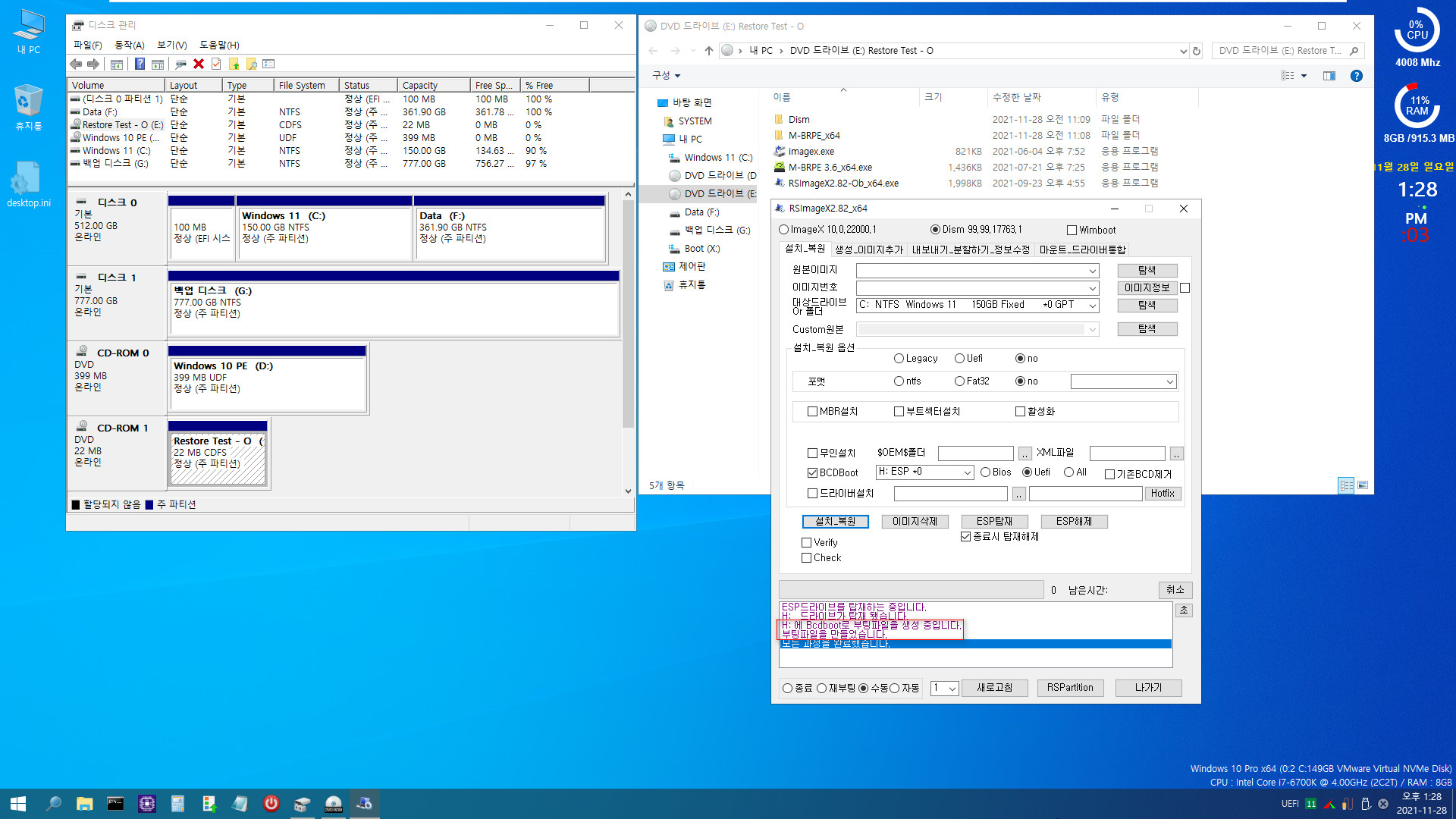Click the up-folder arrow in Explorer window
Screen dimensions: 1456x819
point(708,51)
